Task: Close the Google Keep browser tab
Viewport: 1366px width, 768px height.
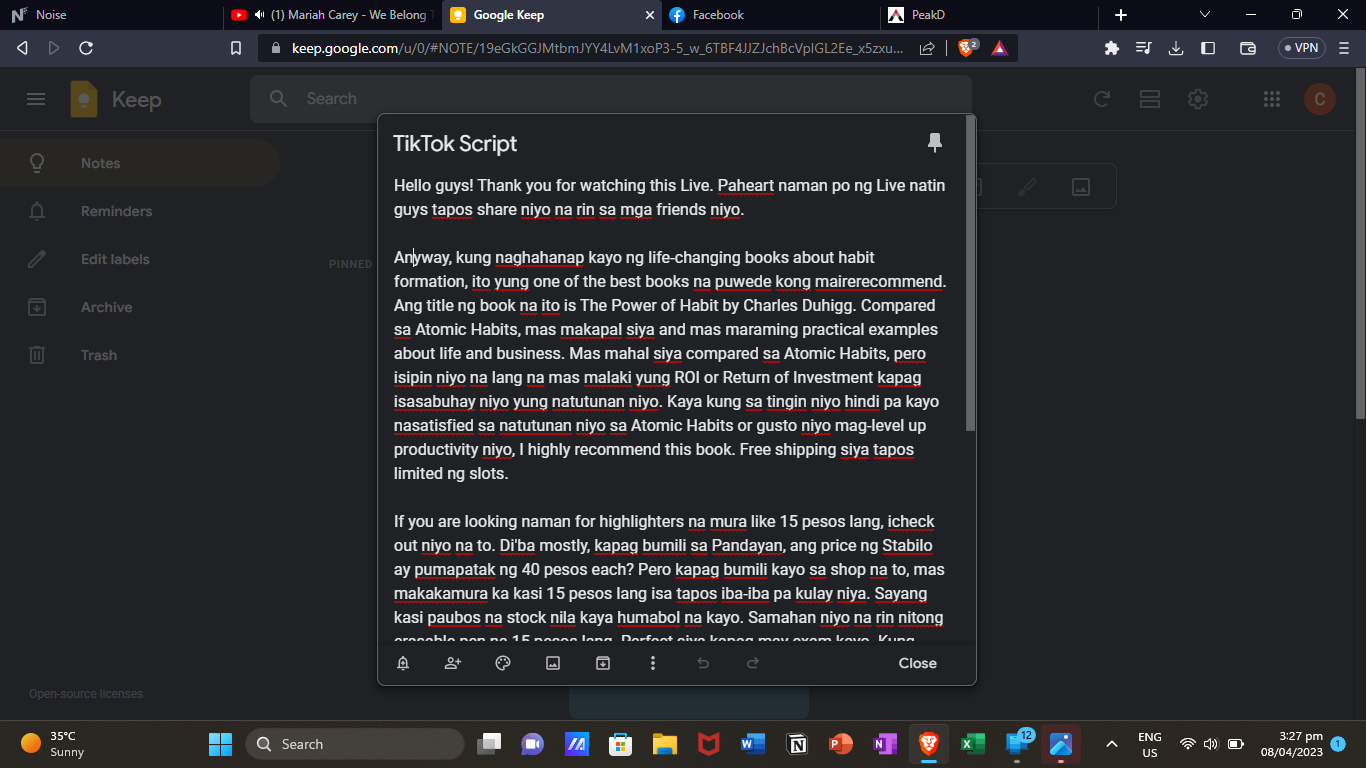Action: (649, 15)
